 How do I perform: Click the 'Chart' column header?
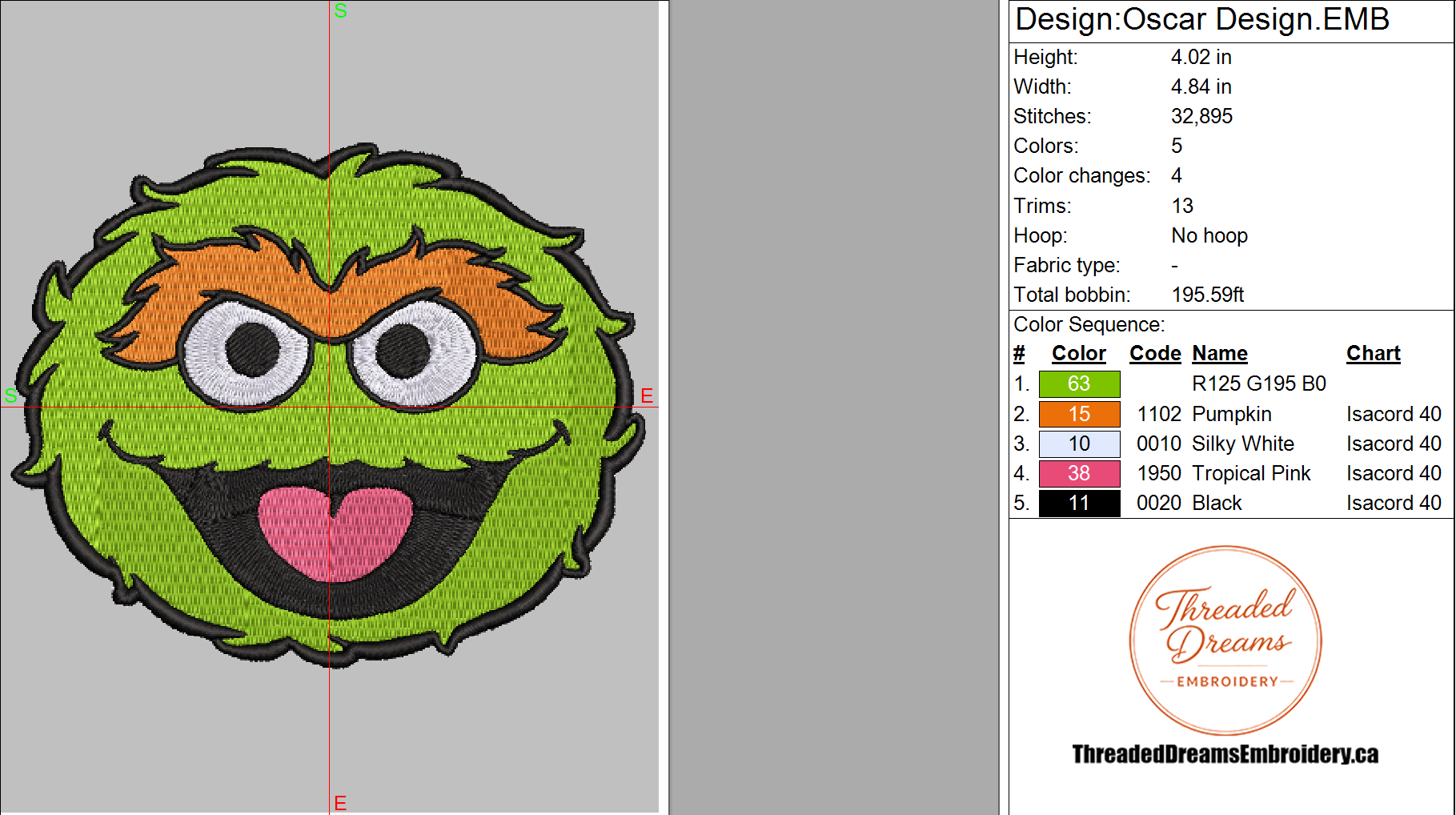[x=1374, y=353]
